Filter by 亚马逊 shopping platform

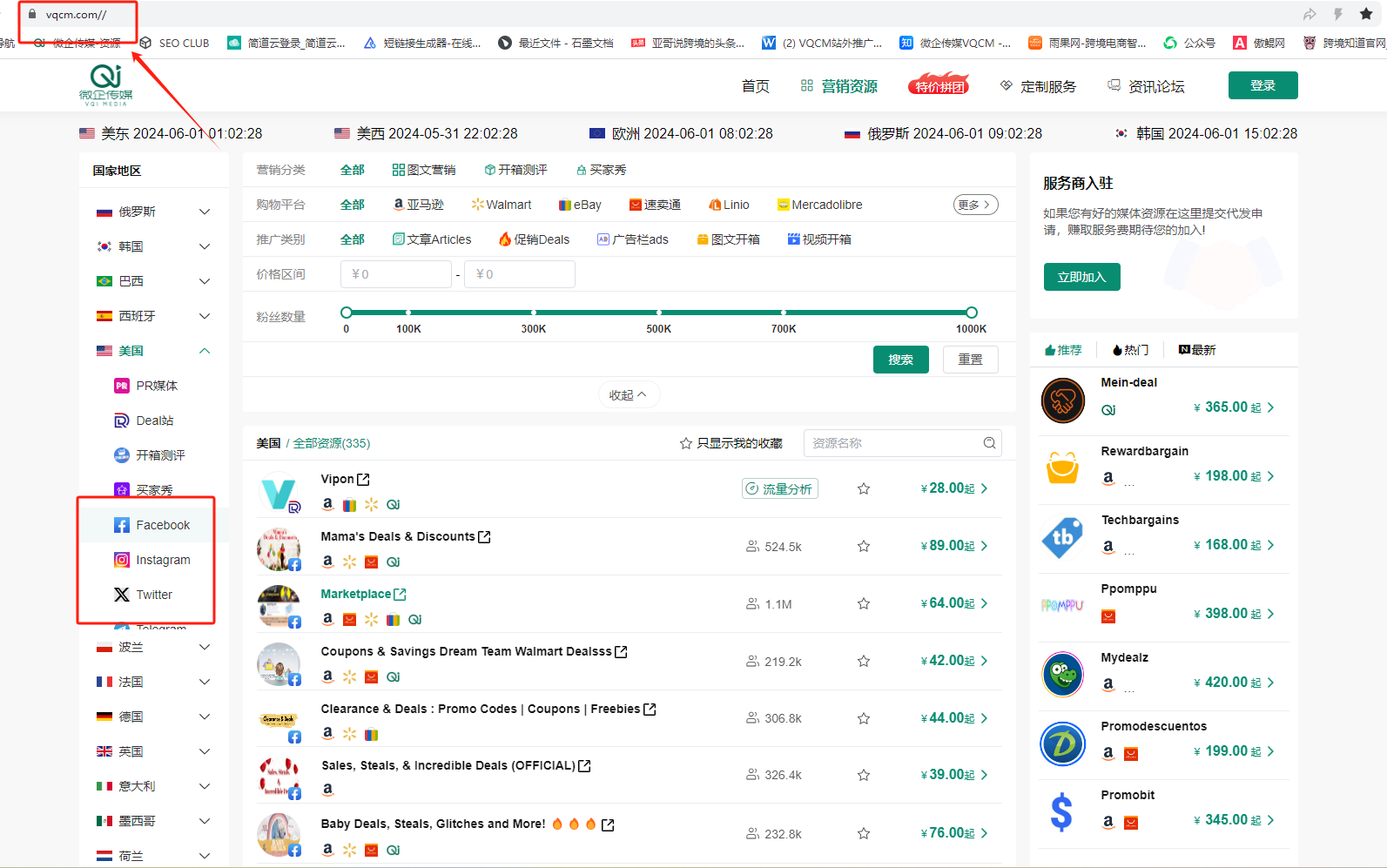419,205
